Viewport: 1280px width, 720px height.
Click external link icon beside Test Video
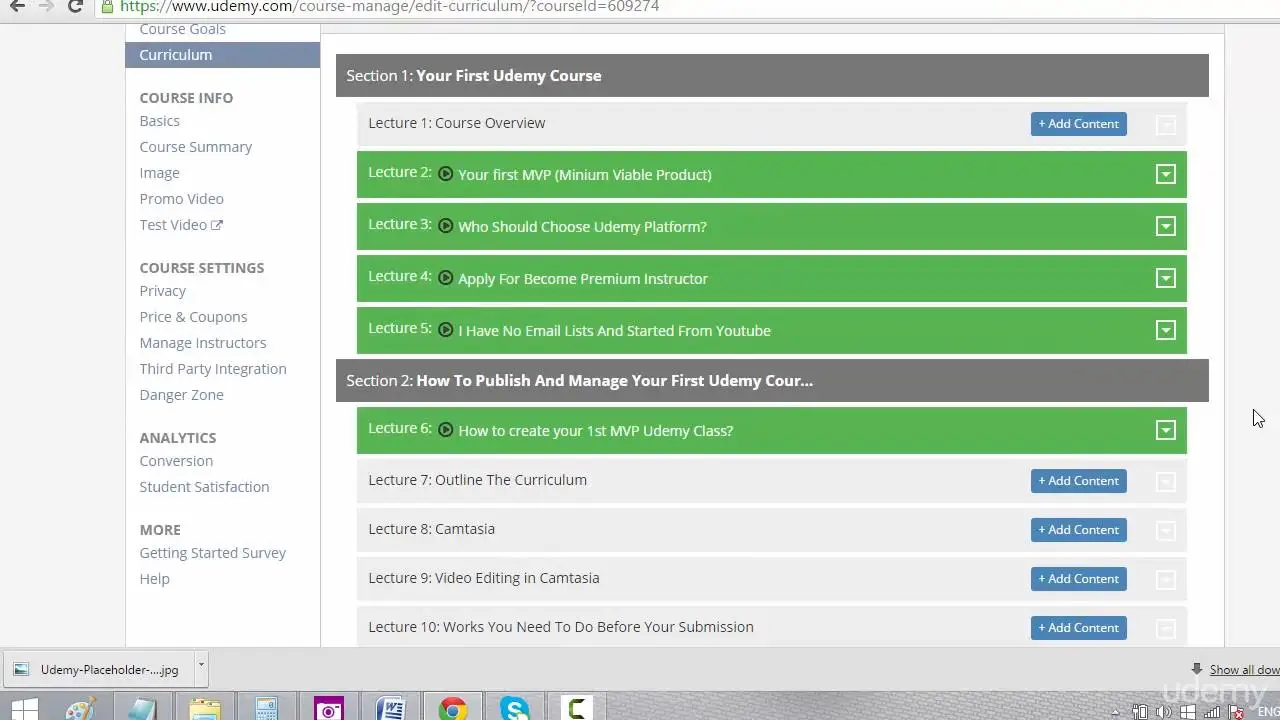217,225
